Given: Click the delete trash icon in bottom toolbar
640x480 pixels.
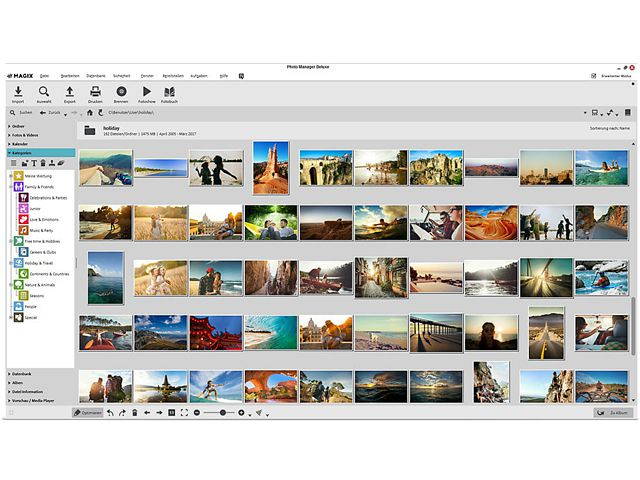Looking at the screenshot, I should coord(135,413).
